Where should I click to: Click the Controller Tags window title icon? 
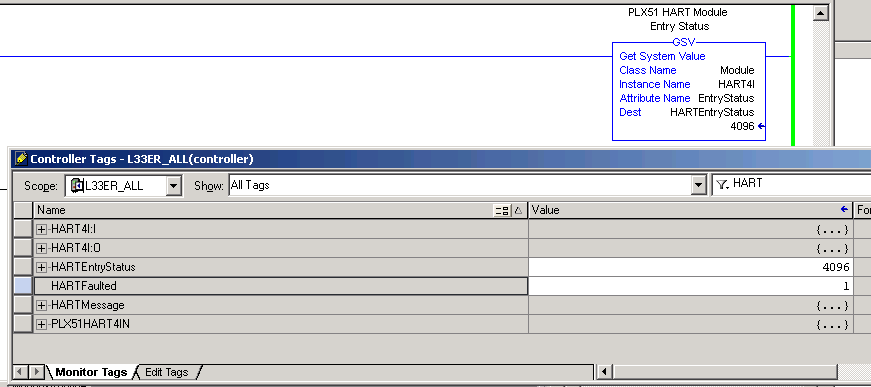pyautogui.click(x=22, y=159)
